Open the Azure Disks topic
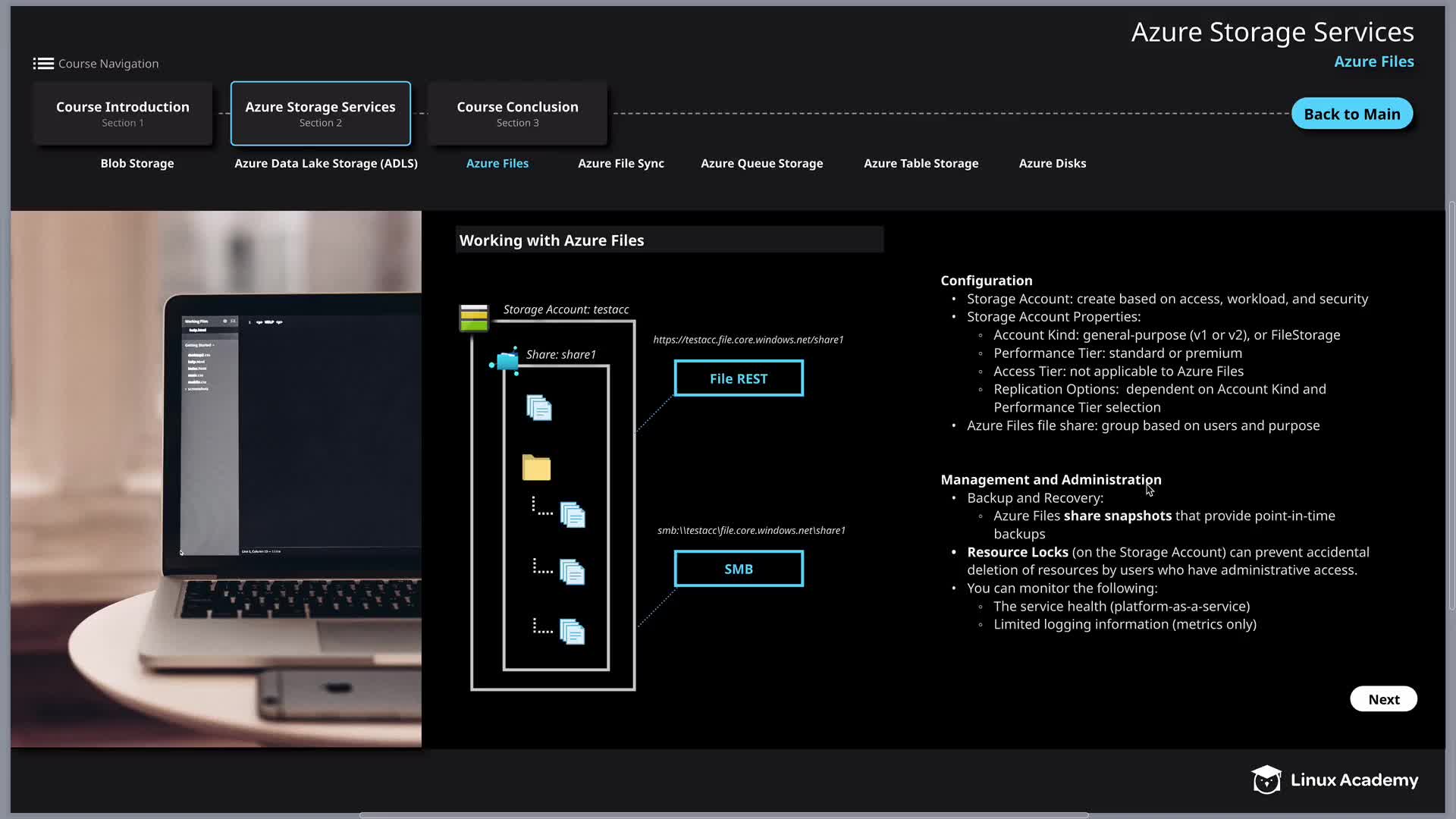This screenshot has height=819, width=1456. [1052, 163]
